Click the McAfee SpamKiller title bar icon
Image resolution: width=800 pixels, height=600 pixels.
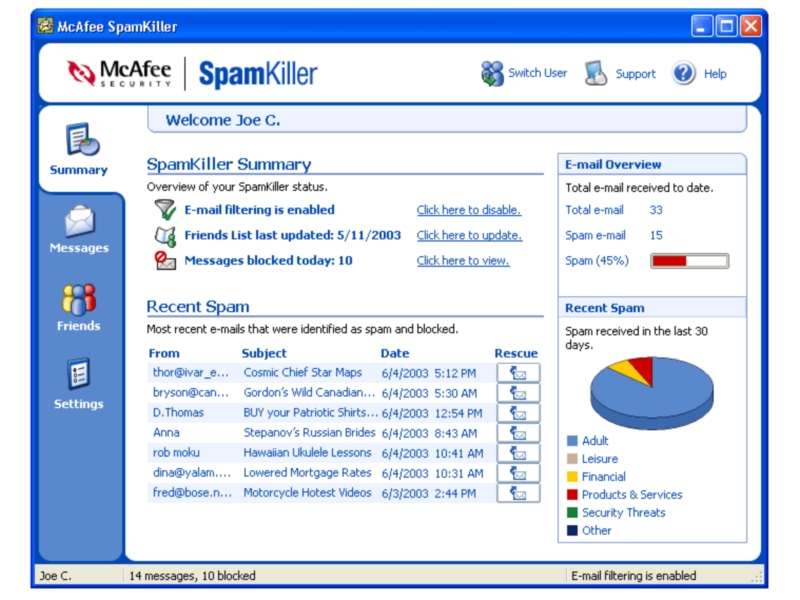[45, 26]
